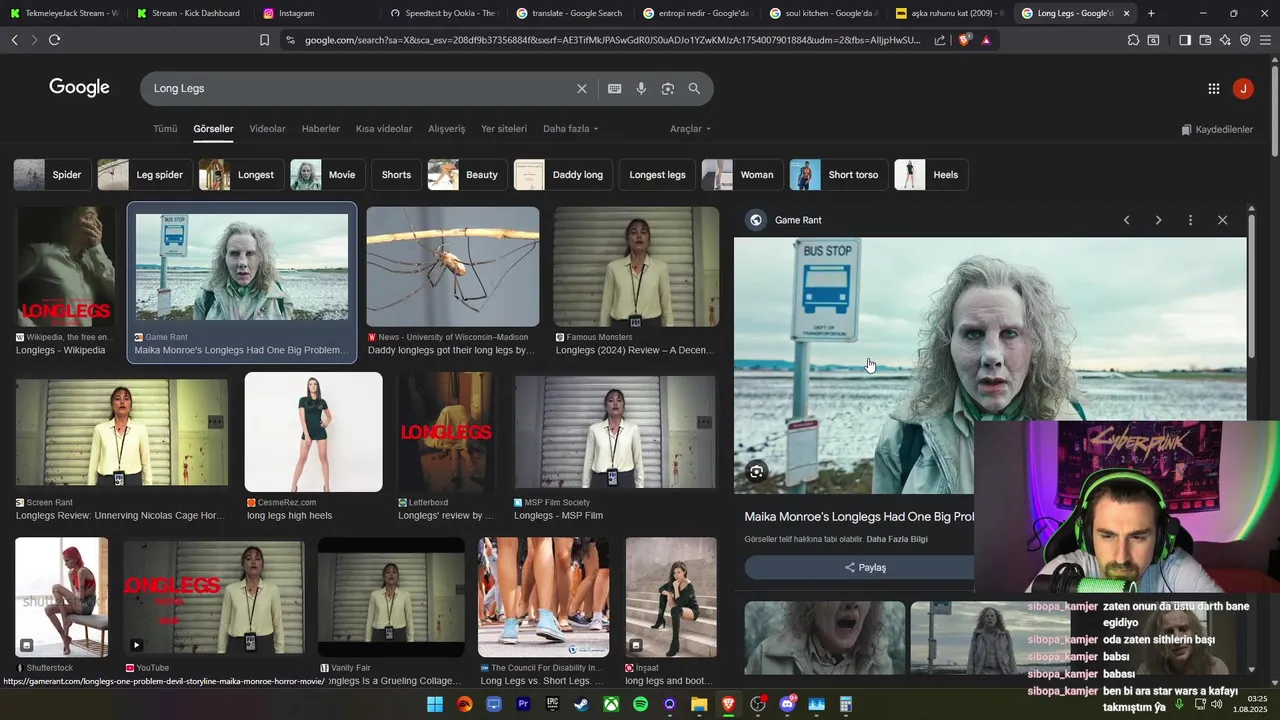
Task: Toggle the browser sidebar panel
Action: 1185,40
